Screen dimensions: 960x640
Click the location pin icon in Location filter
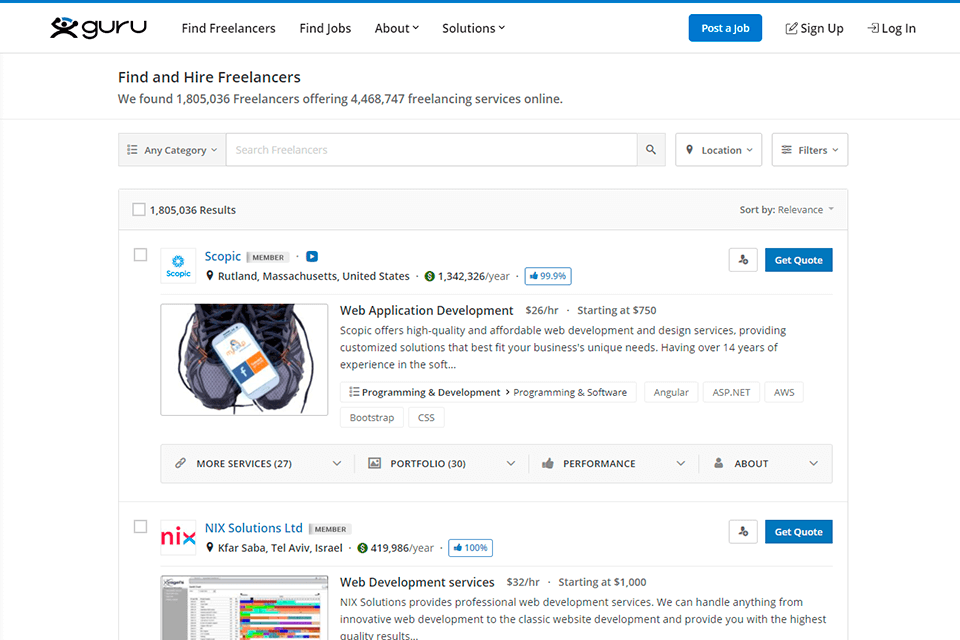(689, 149)
